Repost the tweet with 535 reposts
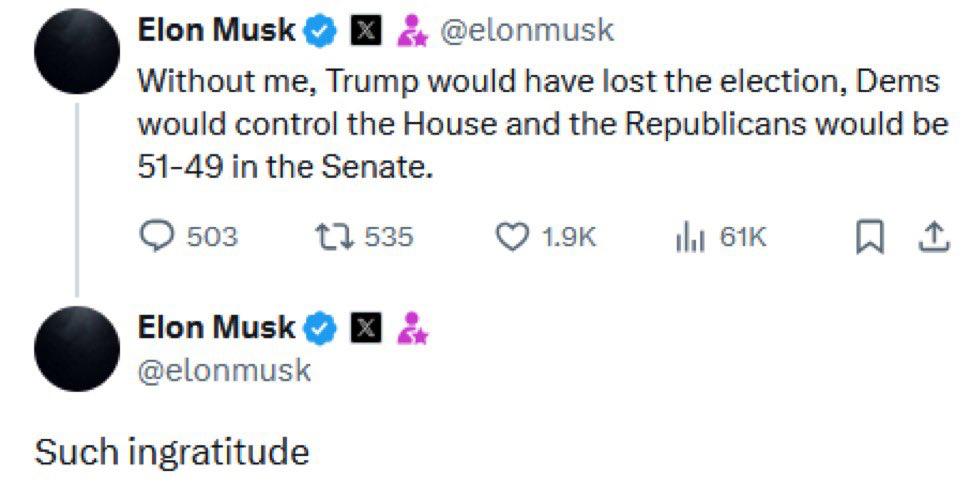970x501 pixels. pyautogui.click(x=328, y=237)
